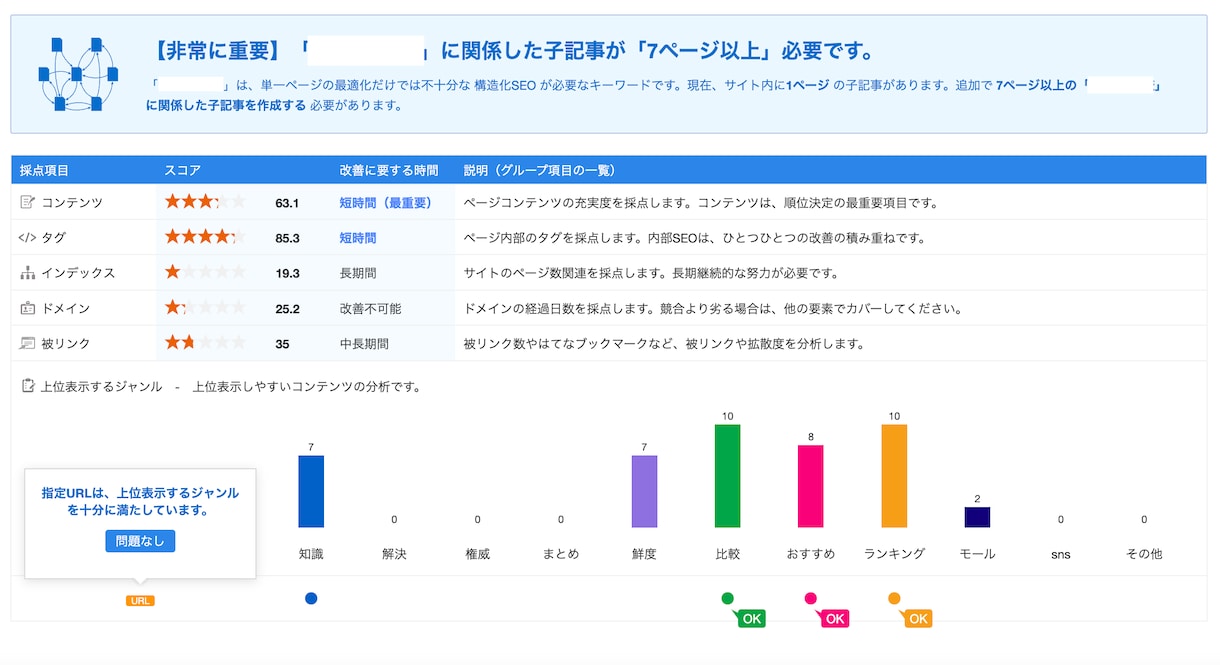Click the score value 63.1
1220x665 pixels.
(287, 203)
